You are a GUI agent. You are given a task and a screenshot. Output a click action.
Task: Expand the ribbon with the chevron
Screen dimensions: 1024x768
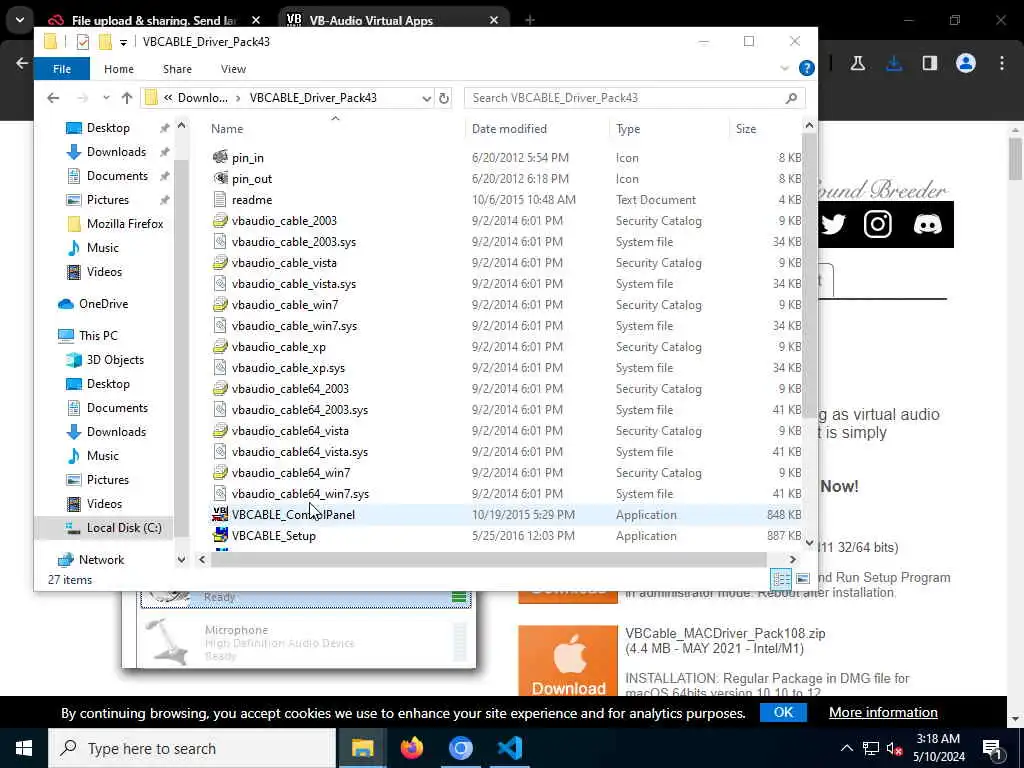pyautogui.click(x=784, y=68)
